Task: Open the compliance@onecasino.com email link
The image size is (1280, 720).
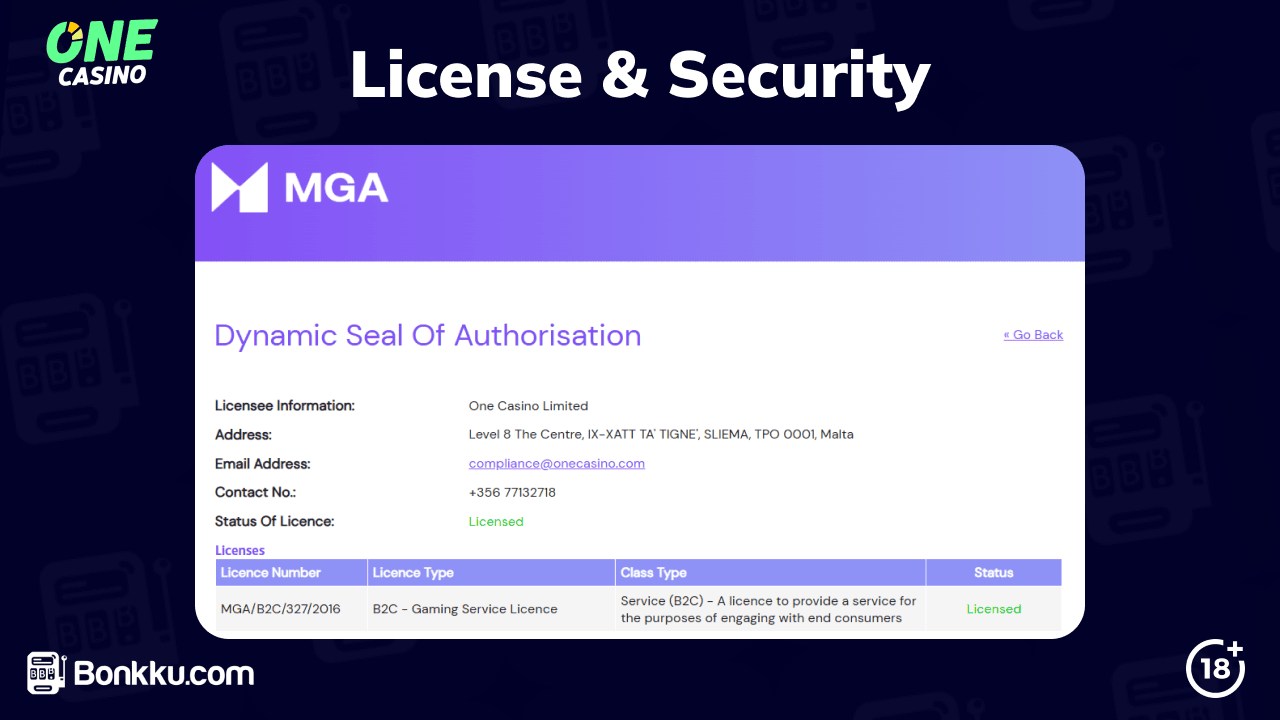Action: 557,464
